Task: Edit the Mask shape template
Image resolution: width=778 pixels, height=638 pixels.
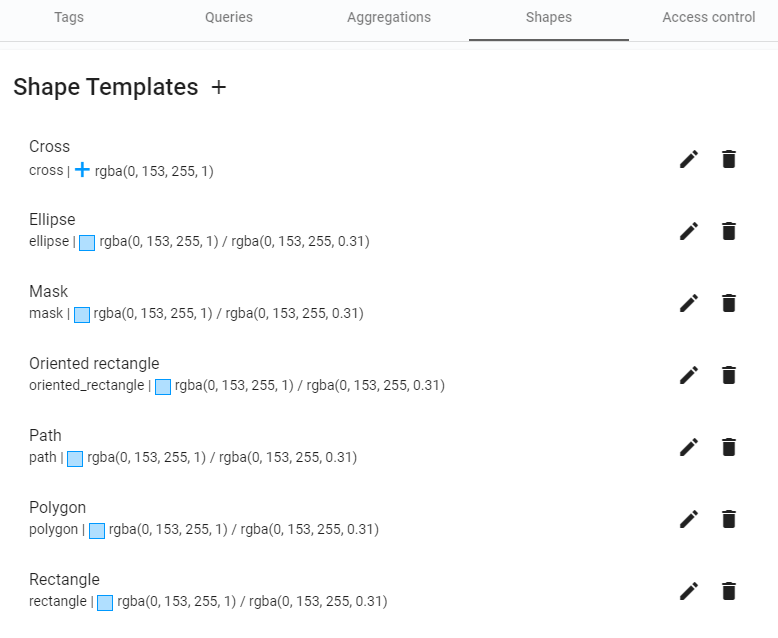Action: [x=689, y=303]
